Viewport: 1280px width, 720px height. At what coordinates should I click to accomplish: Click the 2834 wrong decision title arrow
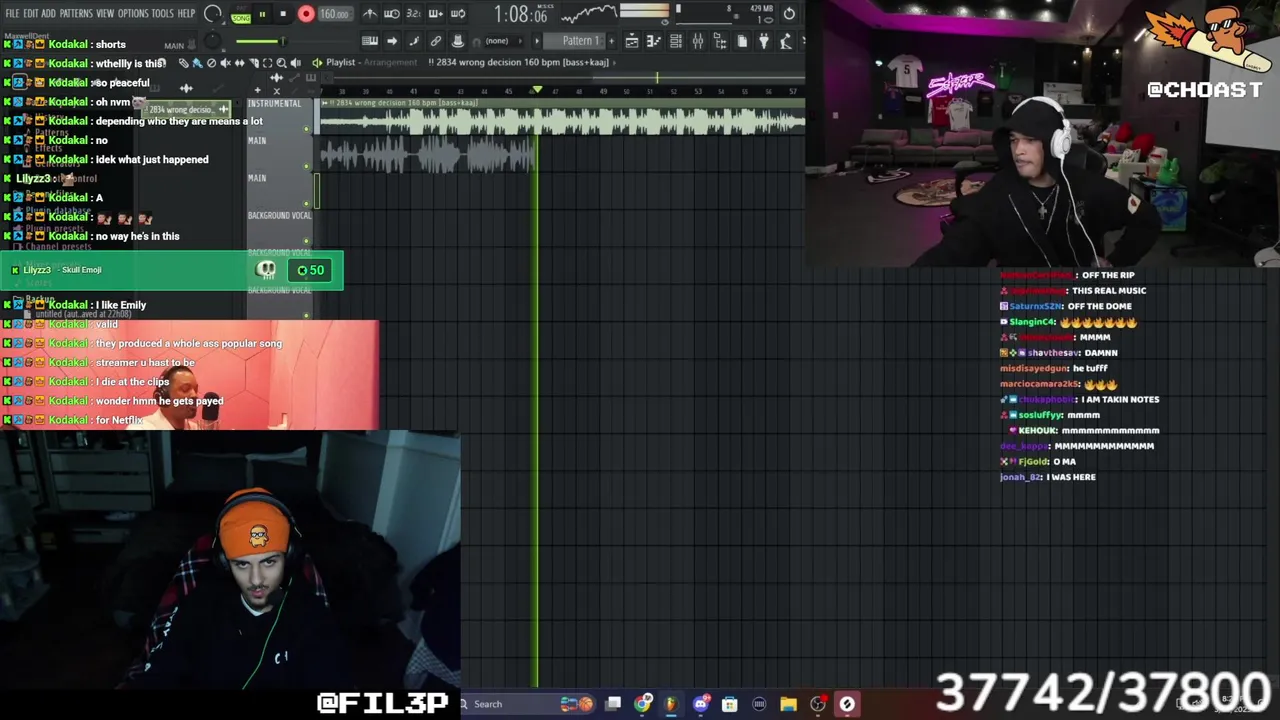click(x=614, y=62)
